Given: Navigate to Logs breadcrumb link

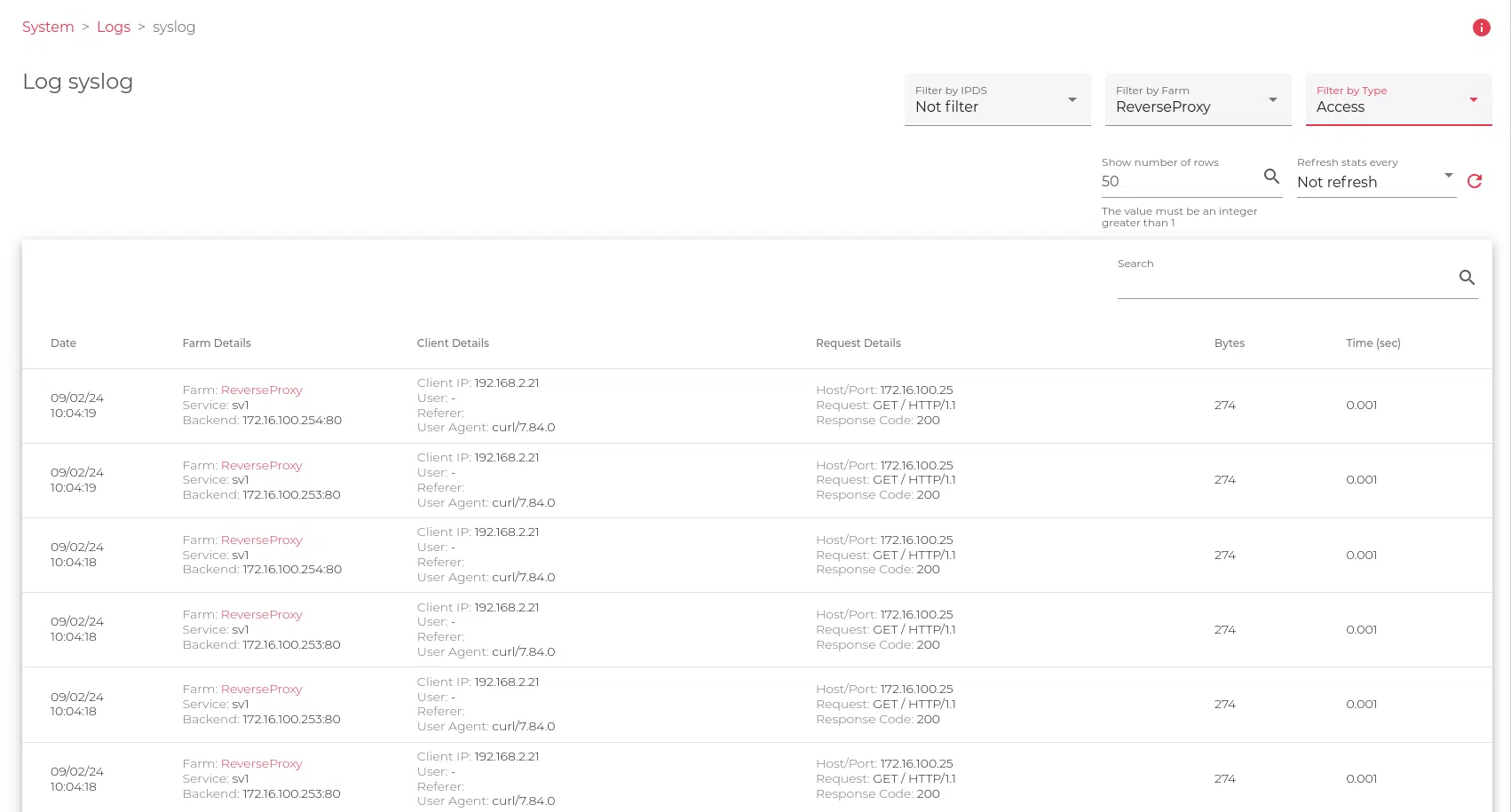Looking at the screenshot, I should (x=114, y=27).
